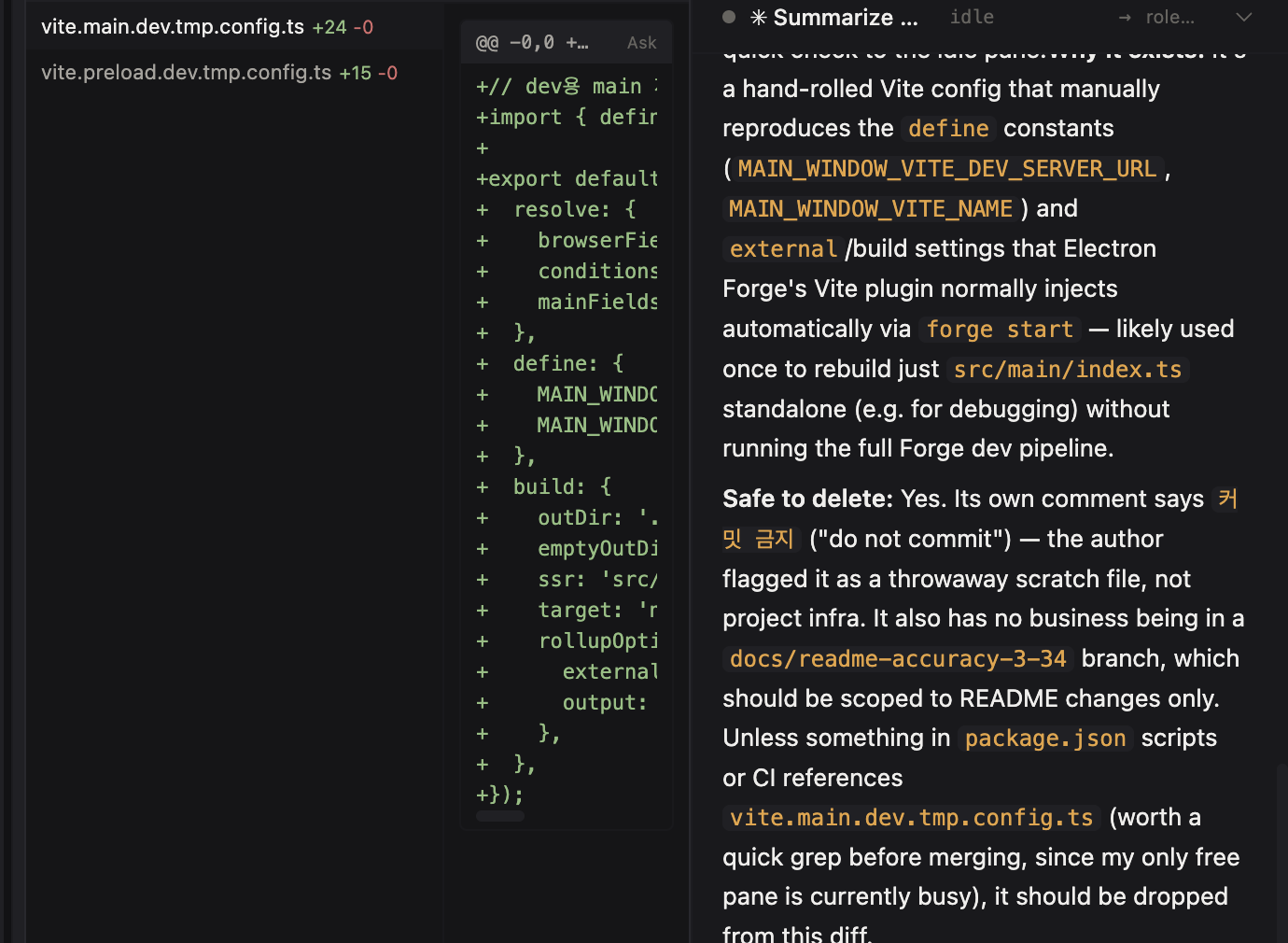Select vite.preload.dev.tmp.config.ts file row
Viewport: 1288px width, 943px height.
click(x=234, y=72)
